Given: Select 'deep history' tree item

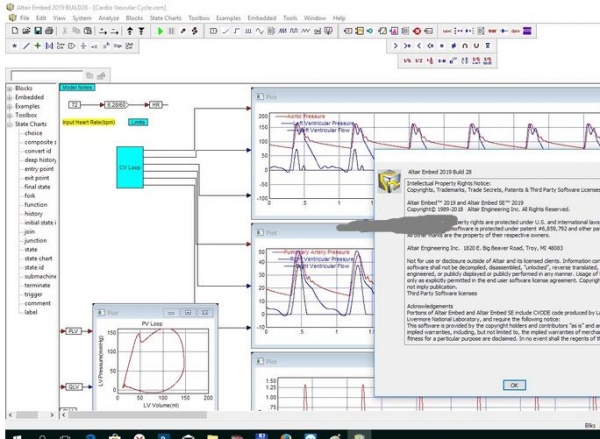Looking at the screenshot, I should [x=40, y=160].
